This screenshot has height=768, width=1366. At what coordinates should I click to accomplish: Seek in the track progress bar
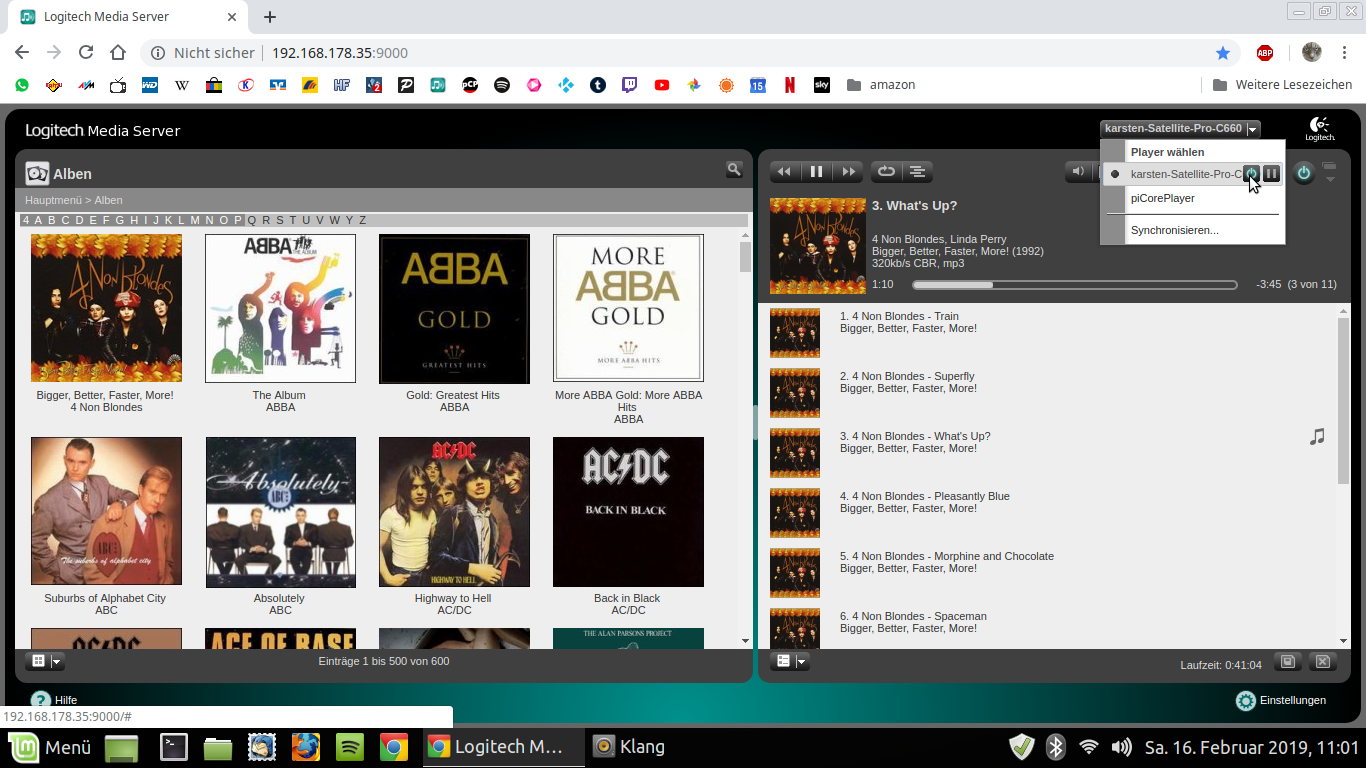1074,285
